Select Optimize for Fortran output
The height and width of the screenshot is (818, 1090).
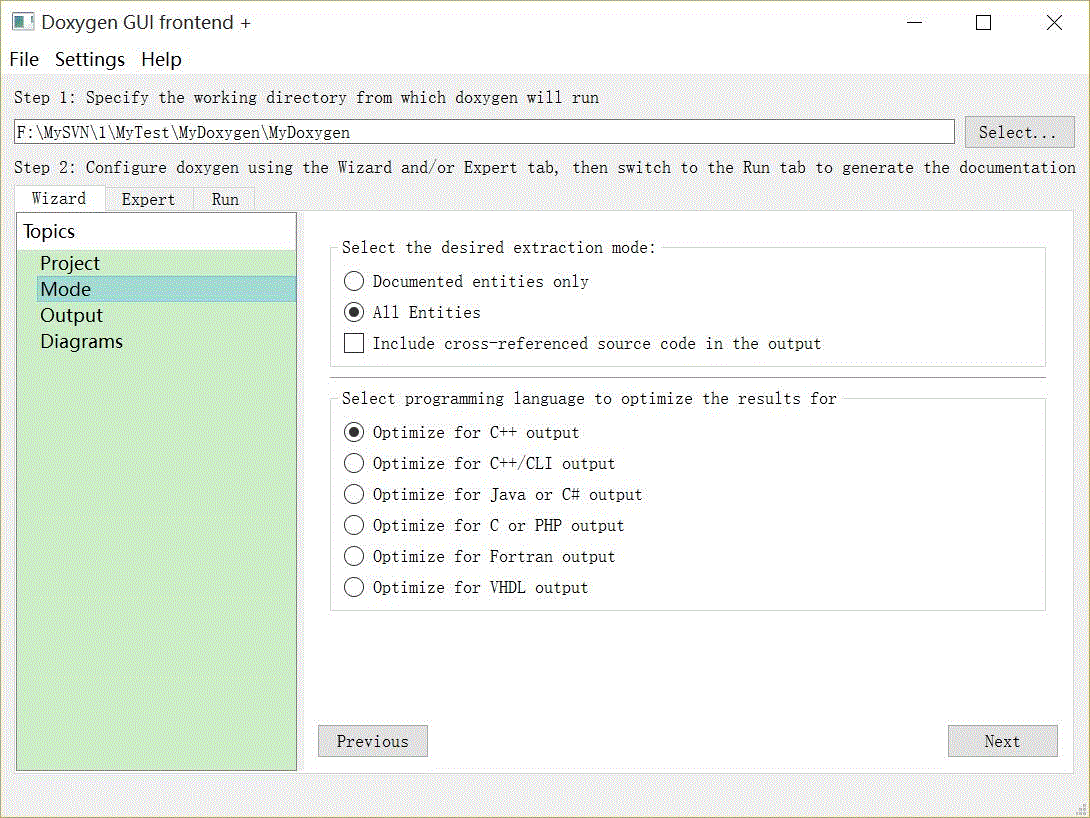point(480,556)
